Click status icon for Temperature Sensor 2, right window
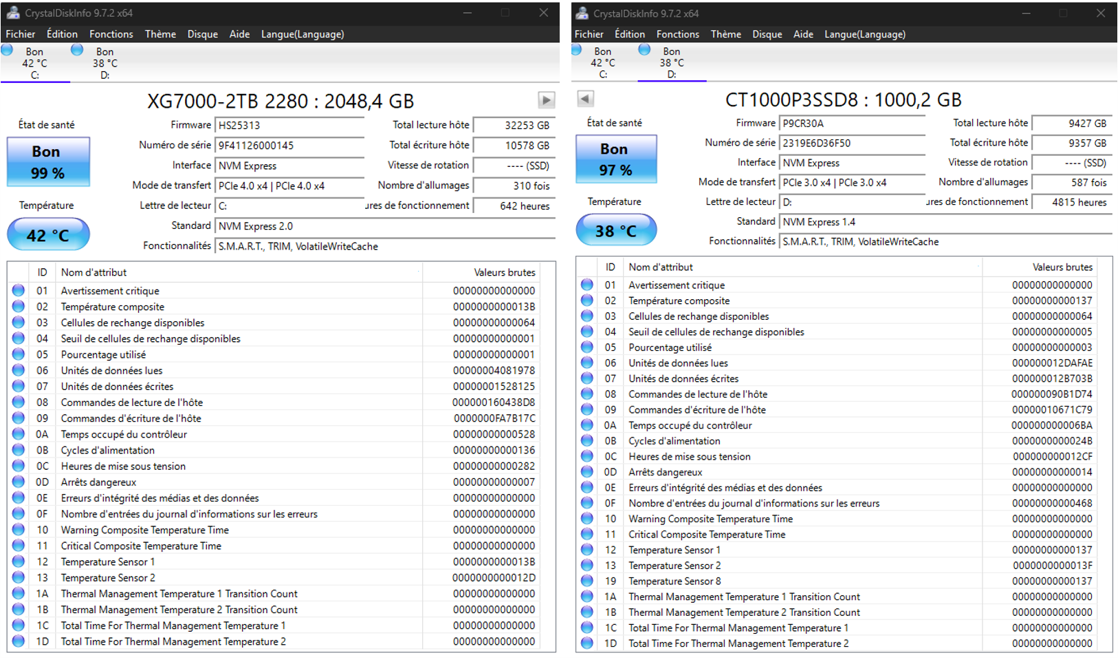 coord(587,565)
